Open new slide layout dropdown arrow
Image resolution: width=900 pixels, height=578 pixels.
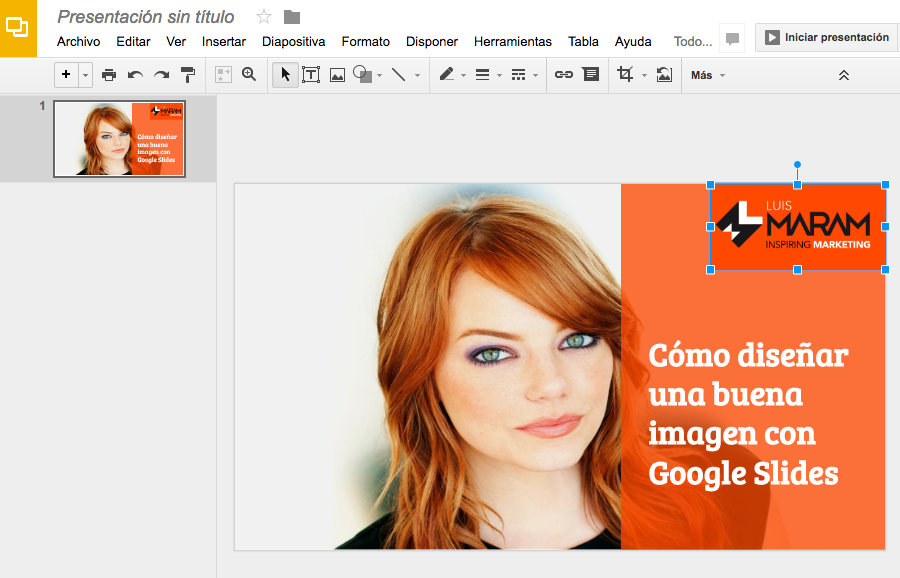[85, 75]
